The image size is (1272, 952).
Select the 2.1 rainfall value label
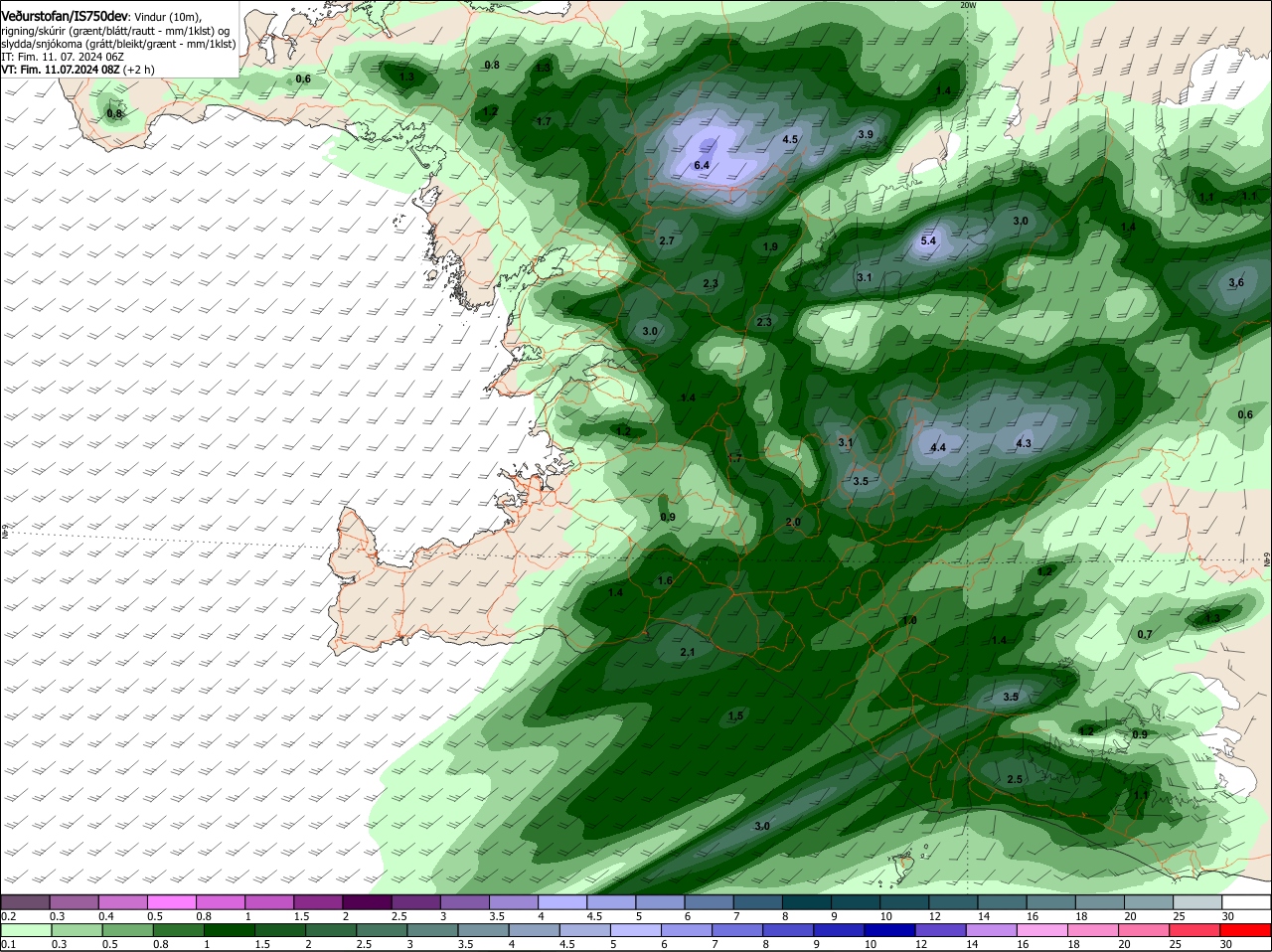(688, 653)
